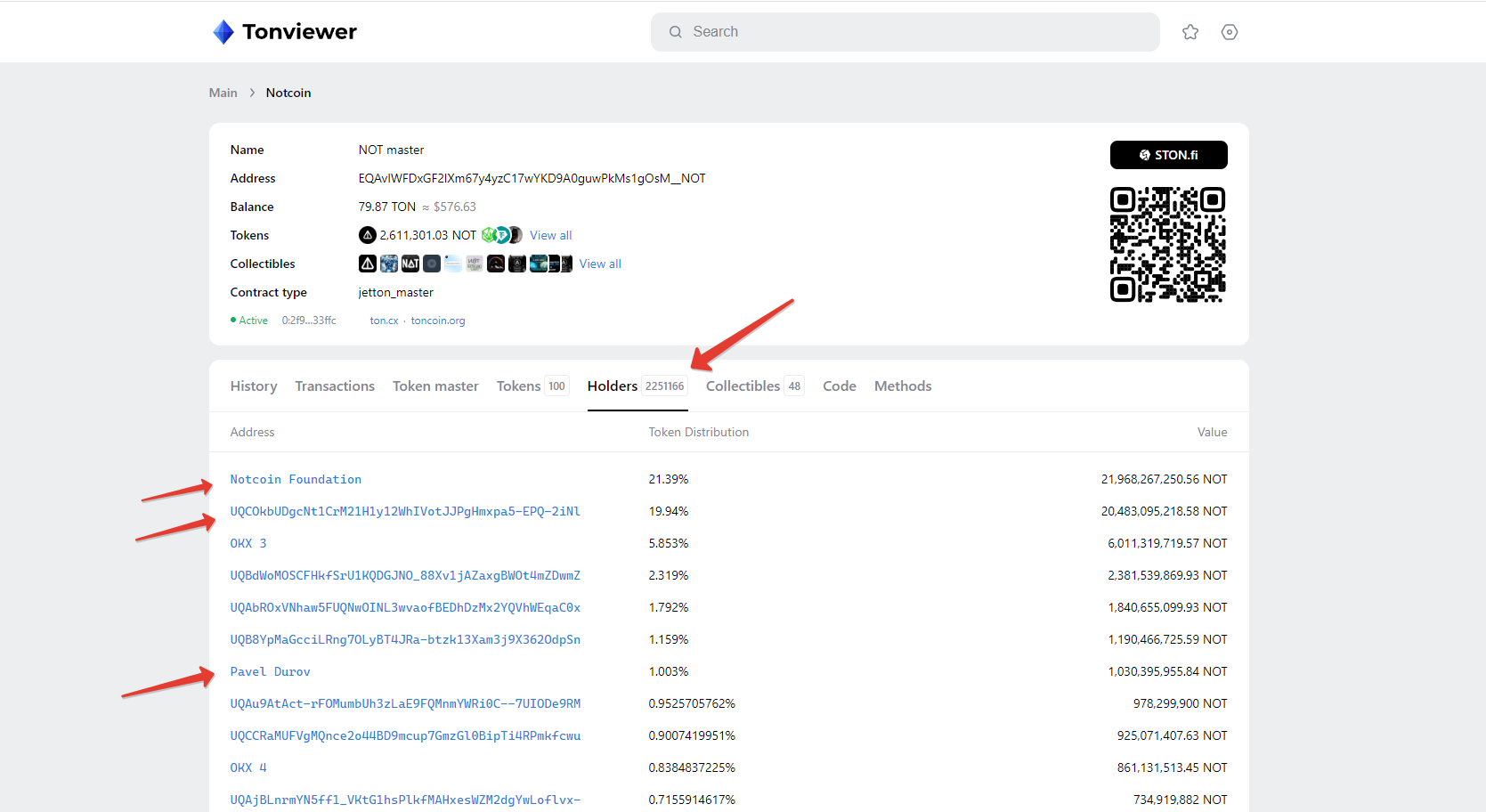Open the light blue collectible thumbnail
Screen dimensions: 1486x812
click(x=453, y=264)
